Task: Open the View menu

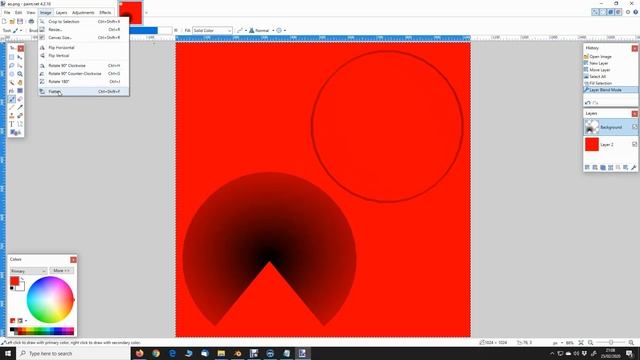Action: [x=31, y=13]
